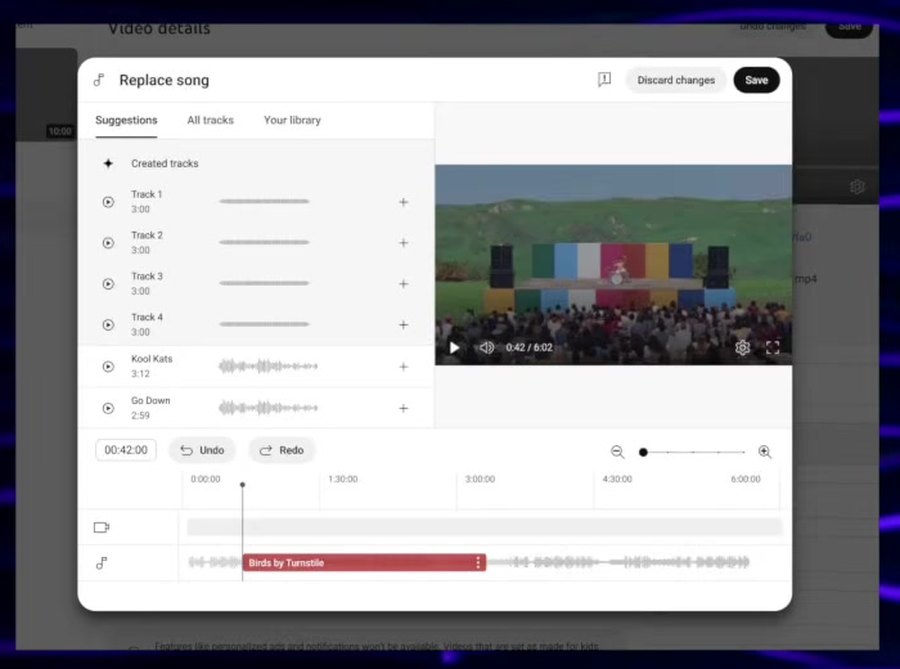This screenshot has height=669, width=900.
Task: Add Track 4 with its plus icon
Action: [404, 325]
